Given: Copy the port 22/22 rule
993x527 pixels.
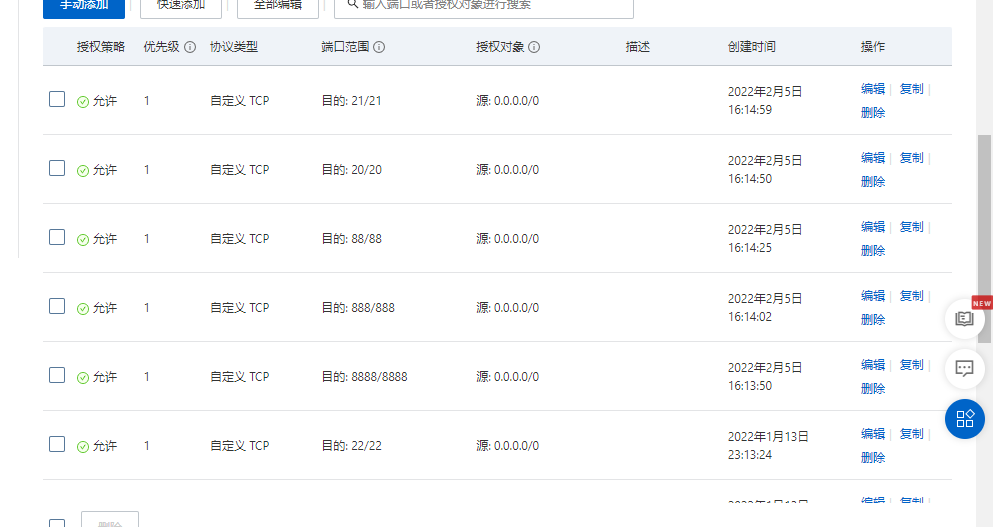Looking at the screenshot, I should [911, 434].
